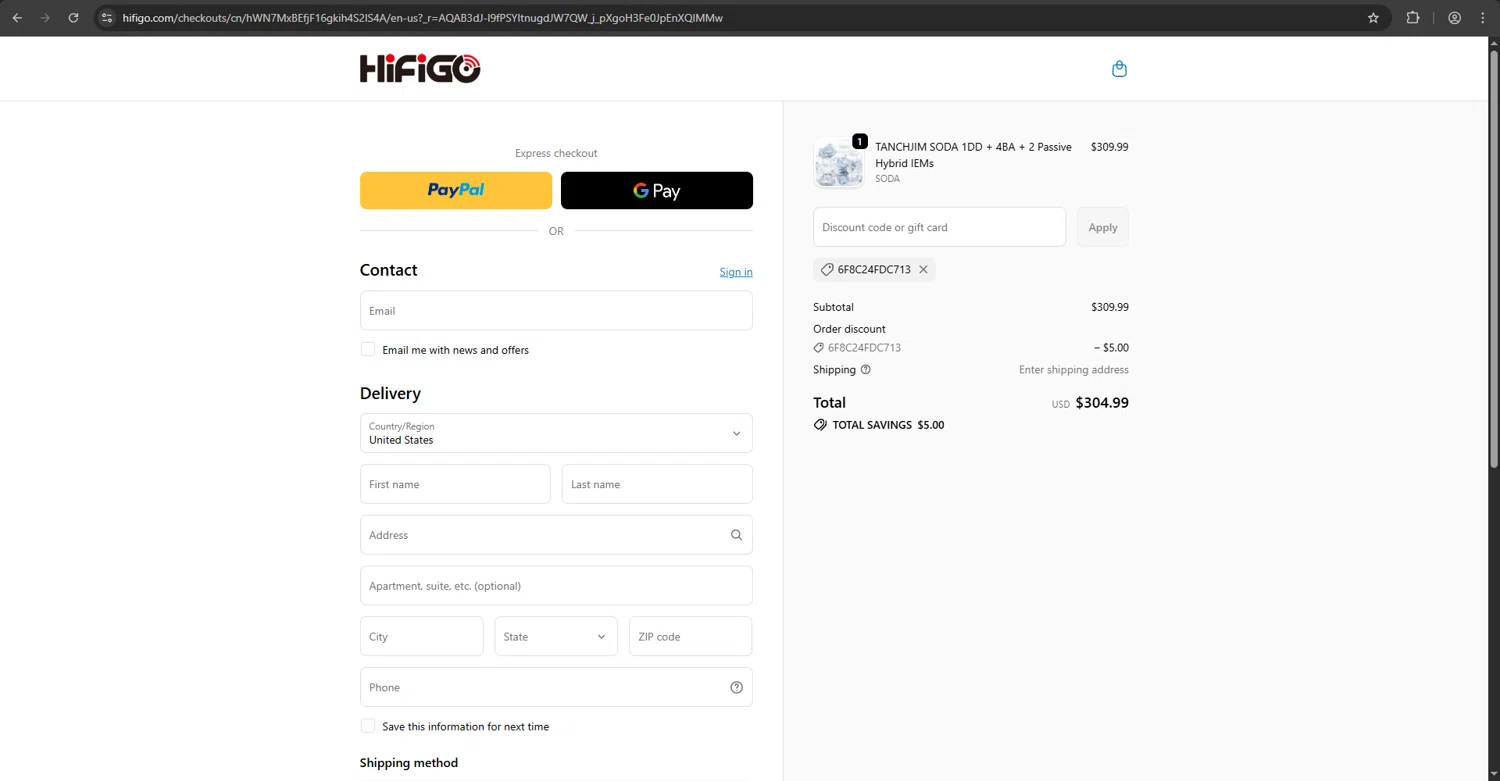Click the Shipping info question icon
The width and height of the screenshot is (1500, 781).
pyautogui.click(x=866, y=370)
